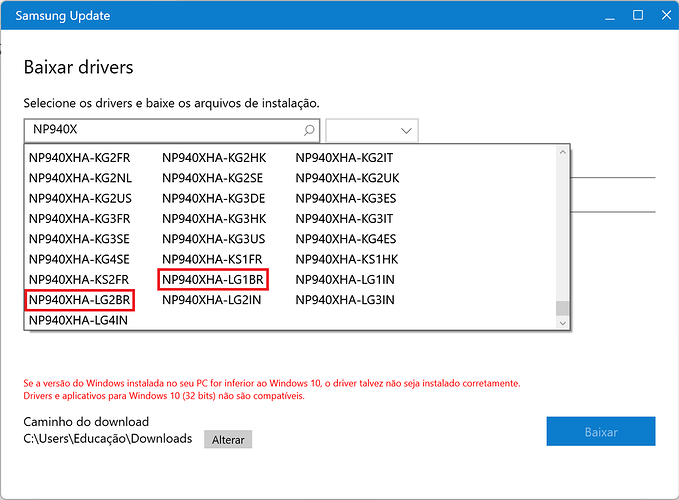
Task: Choose NP940XHA-KG3FR from the list
Action: pyautogui.click(x=80, y=219)
